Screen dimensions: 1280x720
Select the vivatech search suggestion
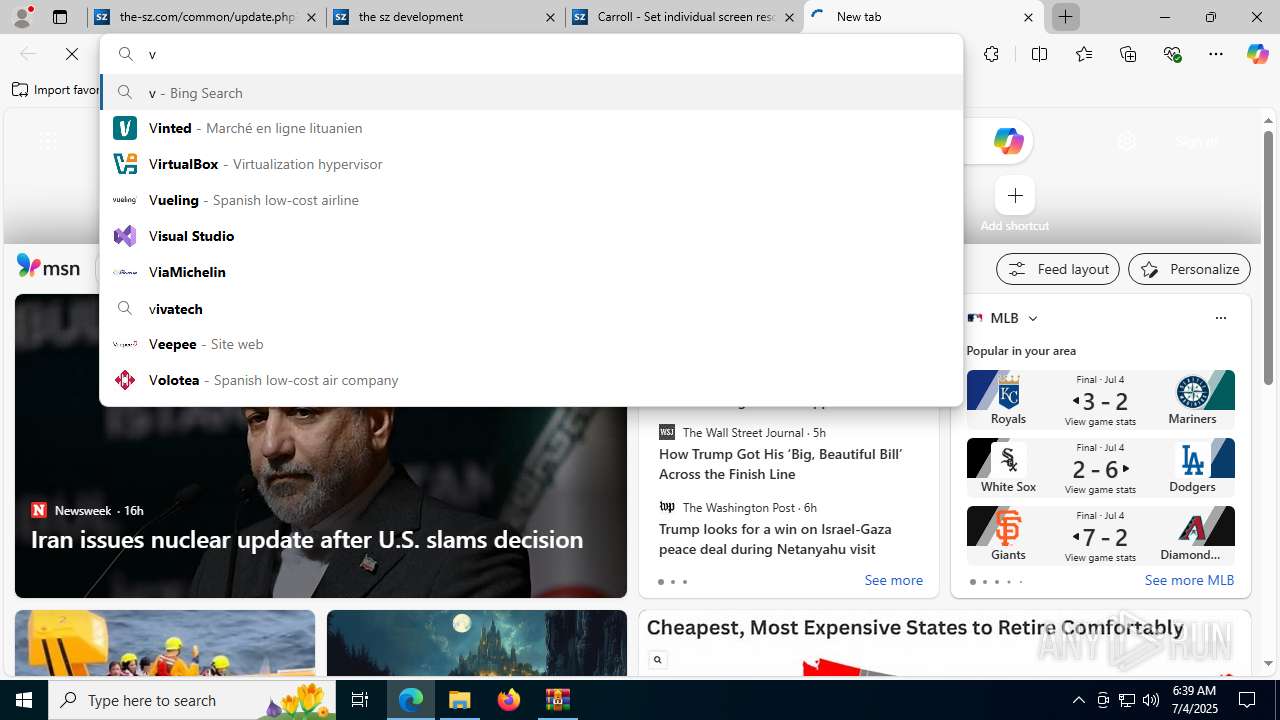[531, 308]
